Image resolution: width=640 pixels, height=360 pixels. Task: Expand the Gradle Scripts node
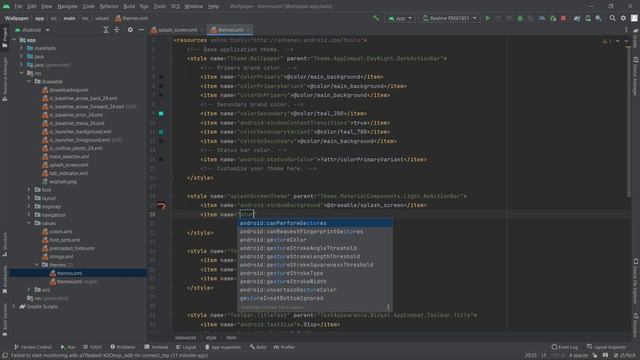14,307
